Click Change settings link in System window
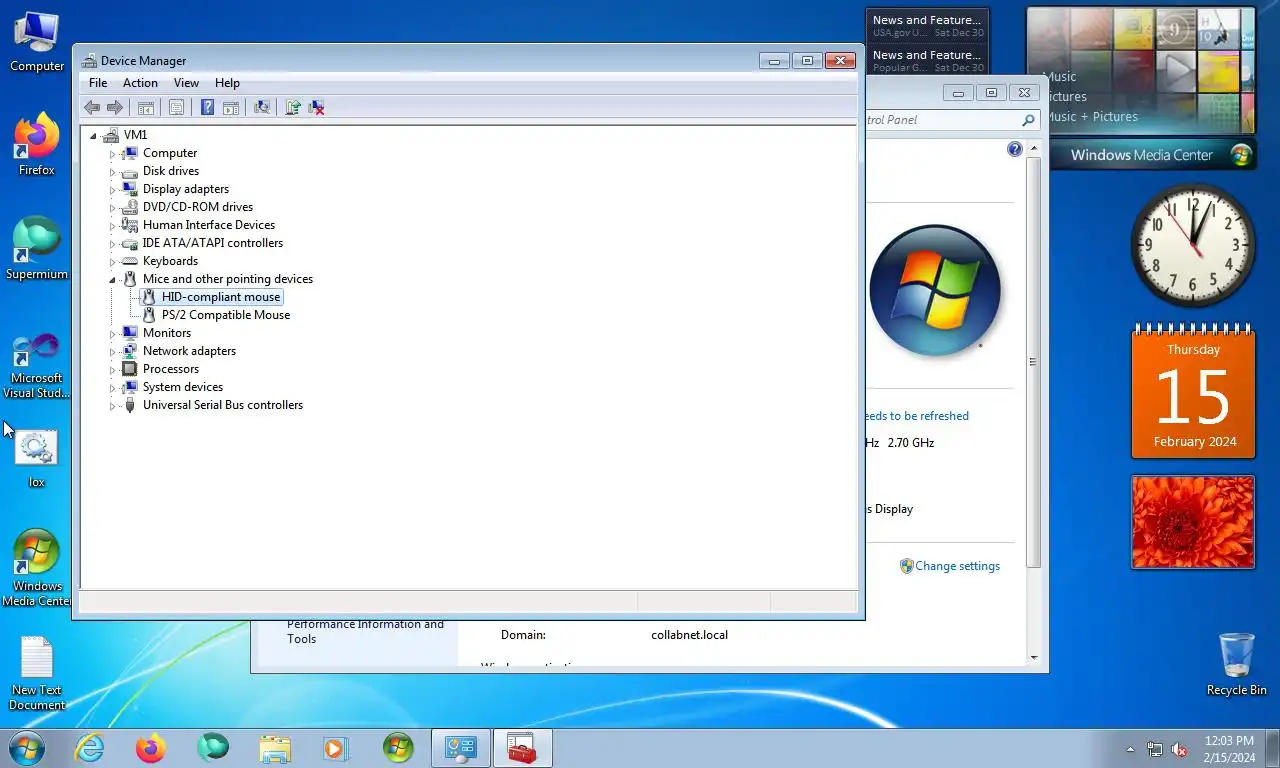 [x=957, y=566]
